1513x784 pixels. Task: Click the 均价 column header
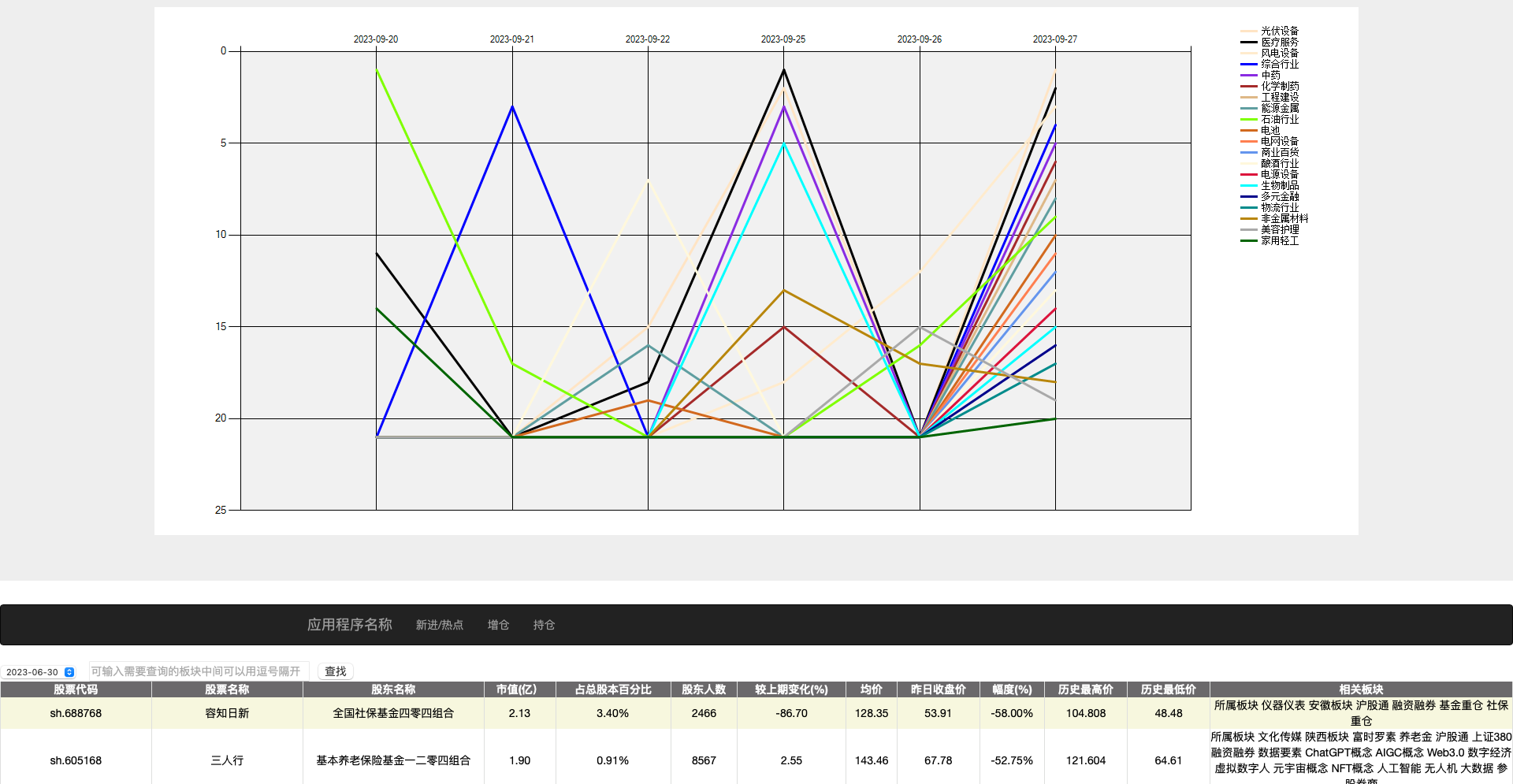872,689
